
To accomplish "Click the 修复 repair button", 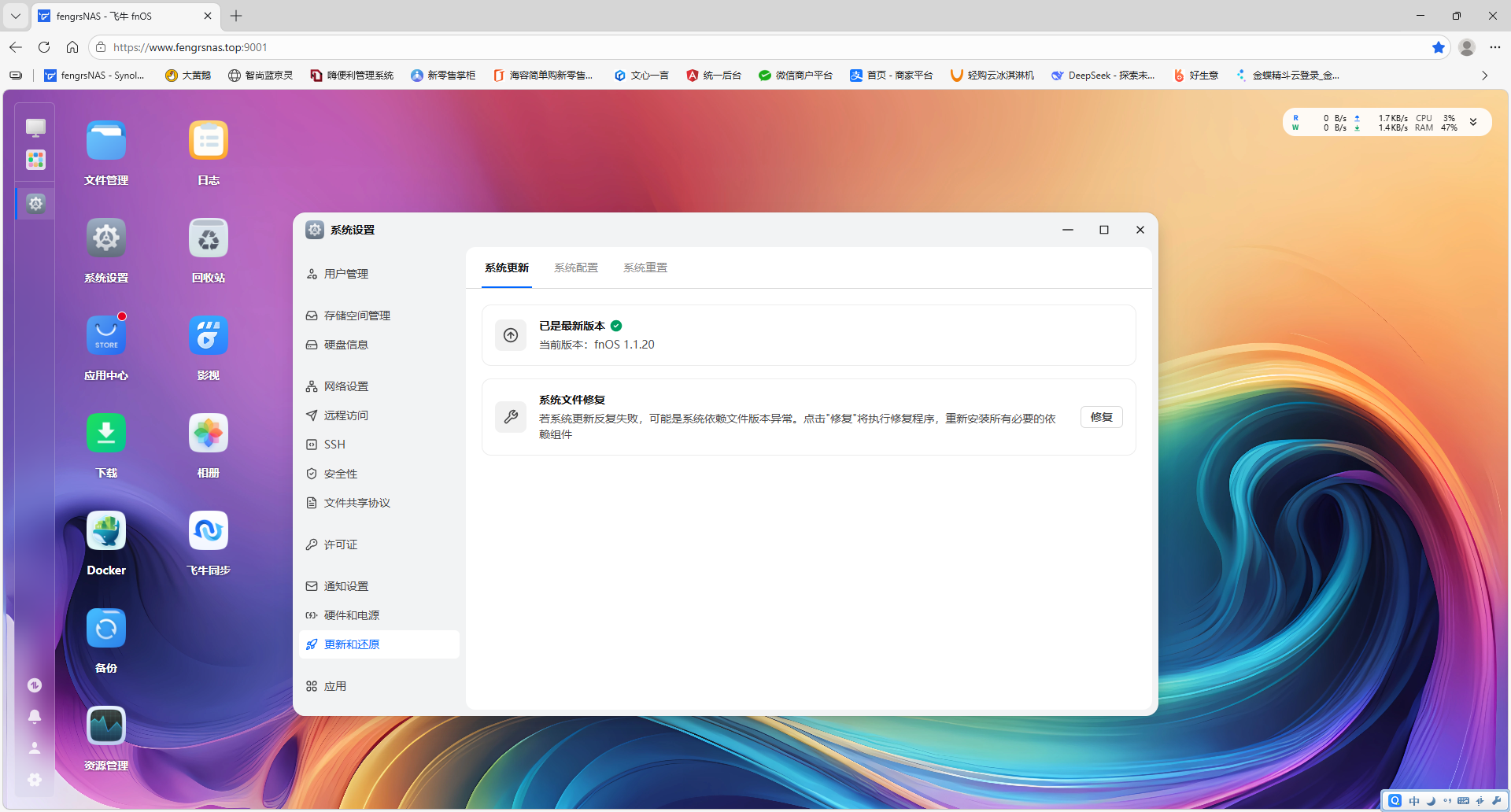I will click(x=1101, y=417).
